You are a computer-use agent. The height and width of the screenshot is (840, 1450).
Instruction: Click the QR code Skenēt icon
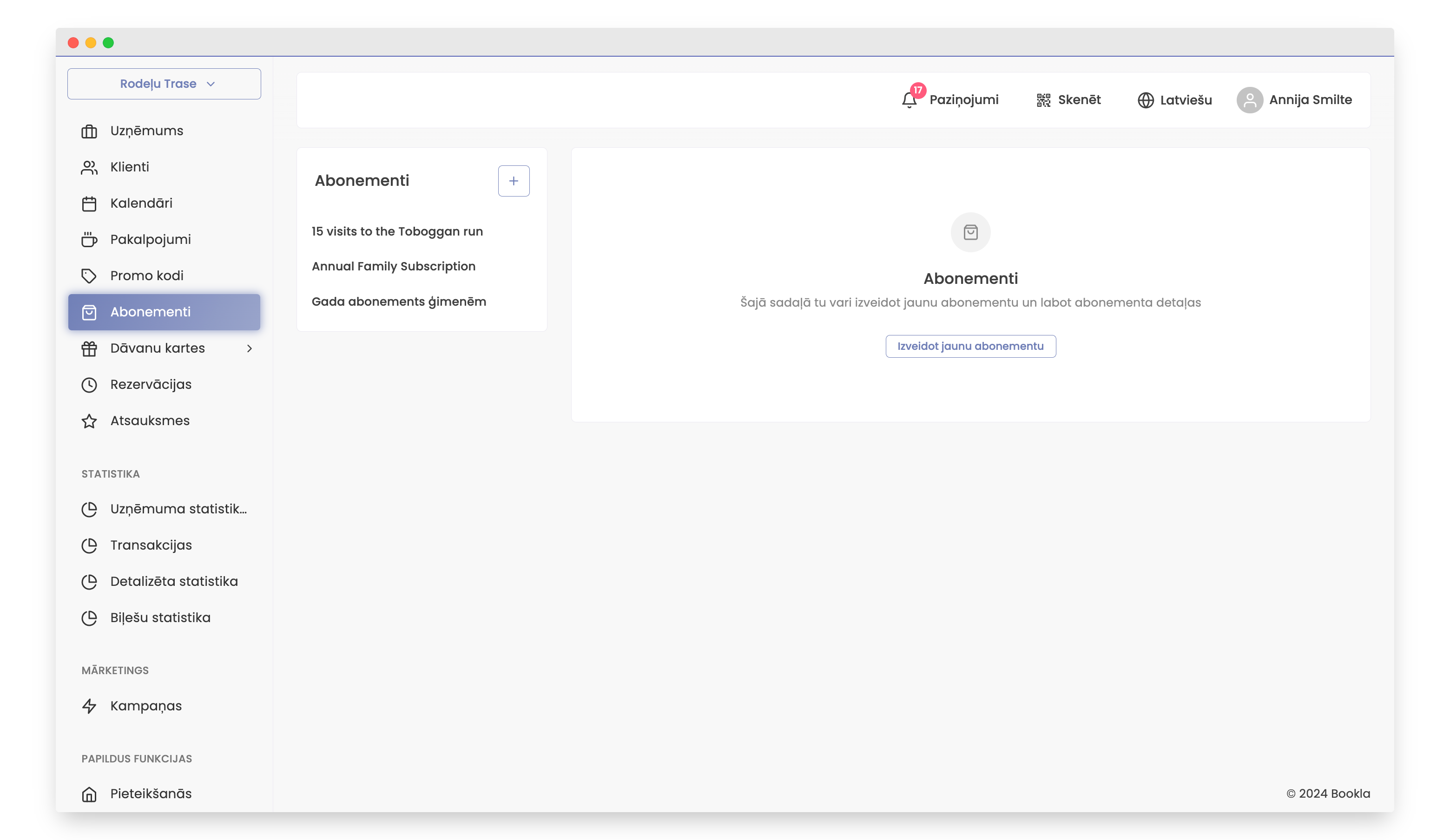pyautogui.click(x=1043, y=100)
